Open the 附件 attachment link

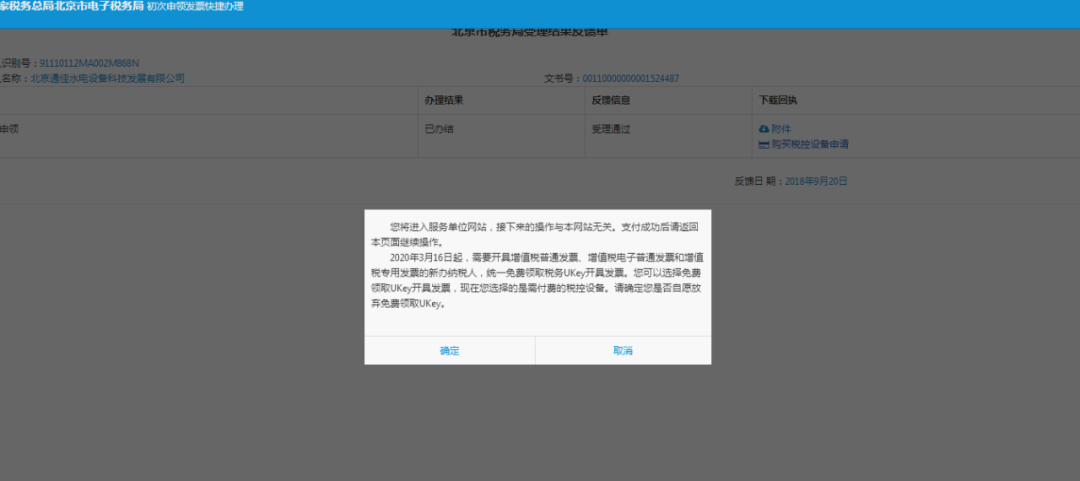[781, 129]
